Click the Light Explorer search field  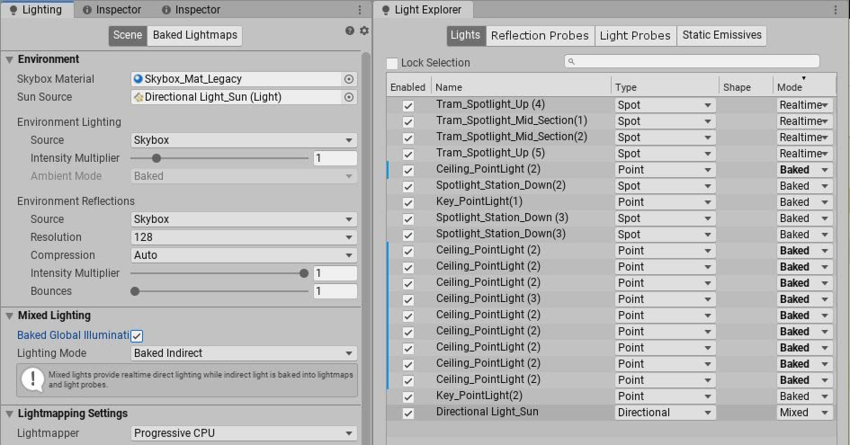click(690, 62)
